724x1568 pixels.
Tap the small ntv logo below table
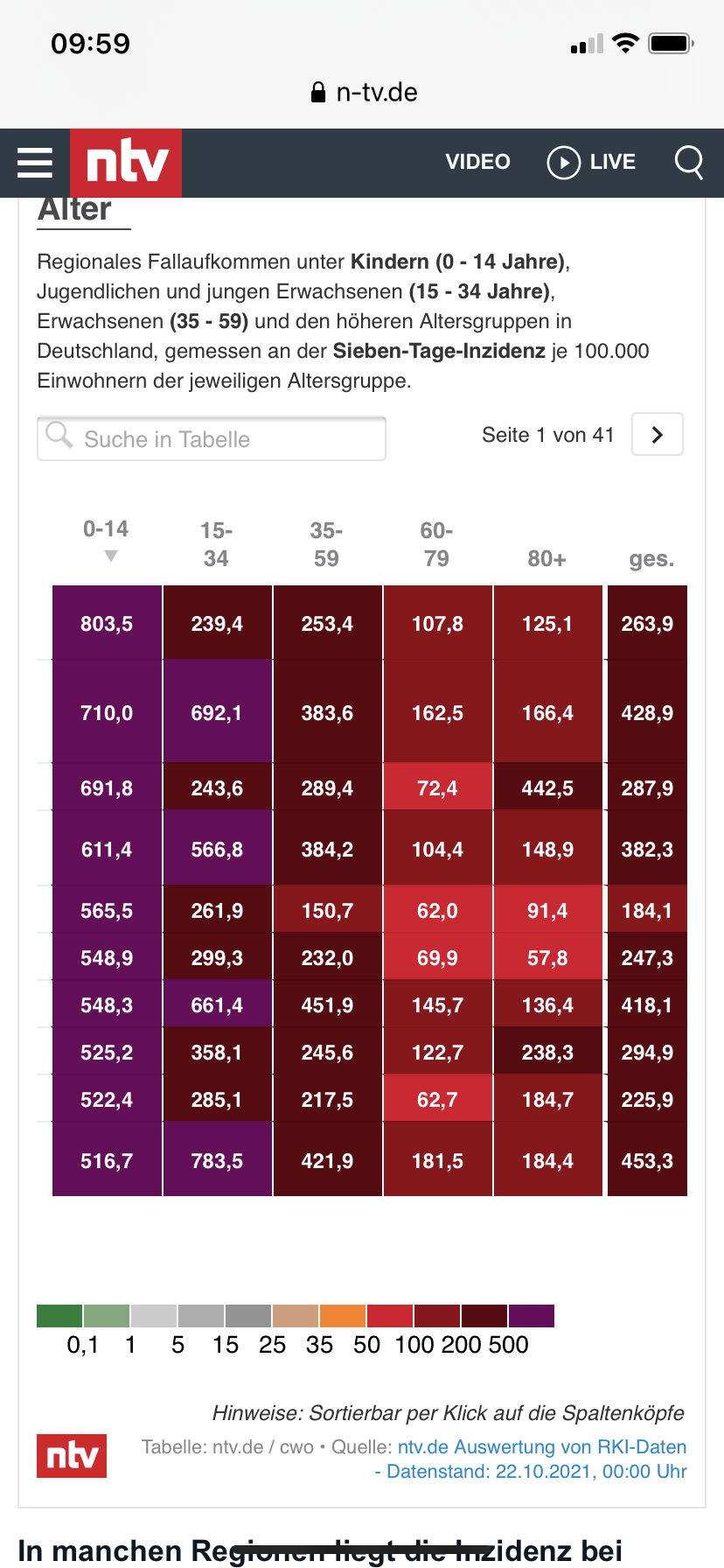point(72,1456)
